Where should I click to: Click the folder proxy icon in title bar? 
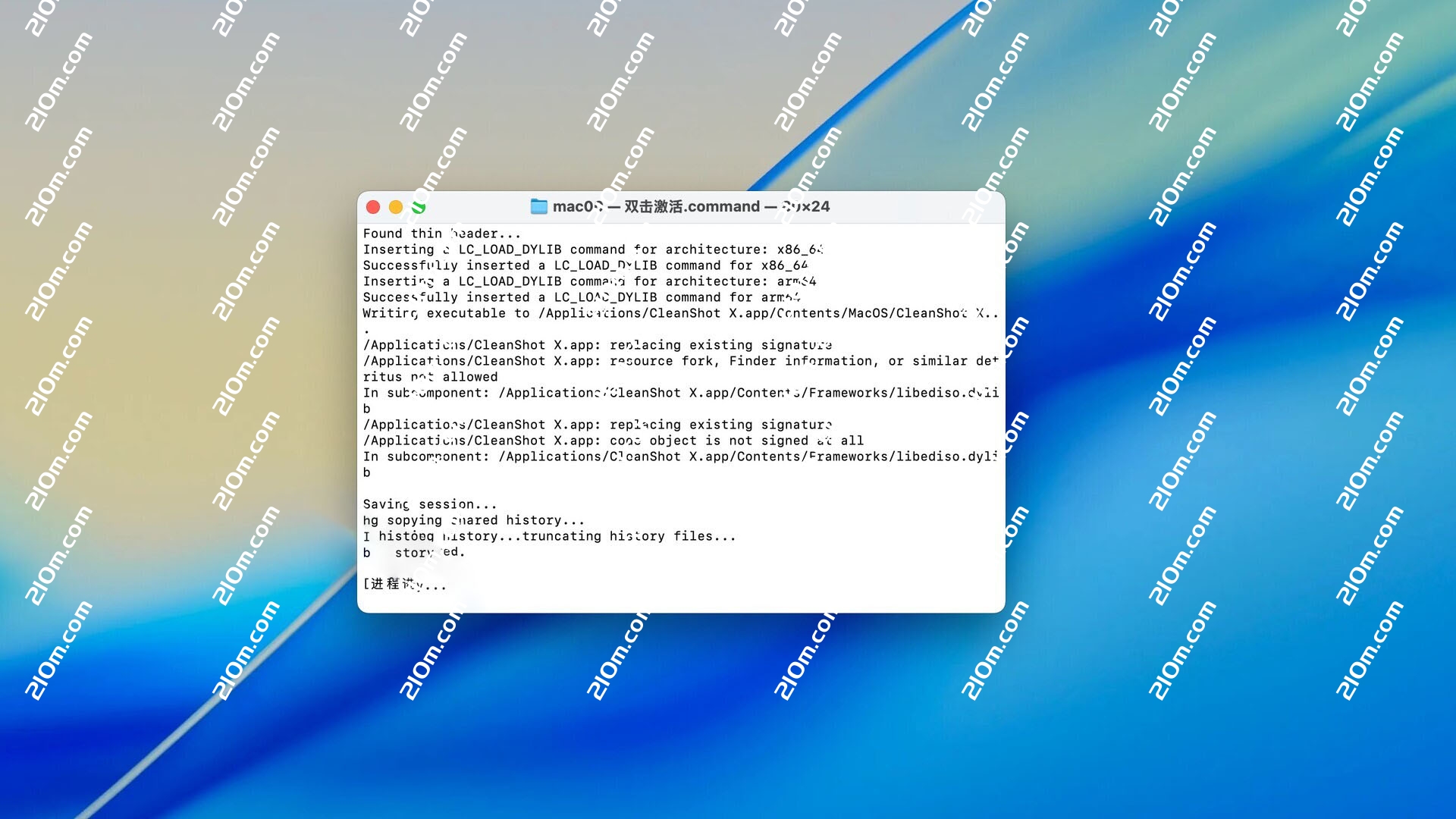pyautogui.click(x=538, y=206)
